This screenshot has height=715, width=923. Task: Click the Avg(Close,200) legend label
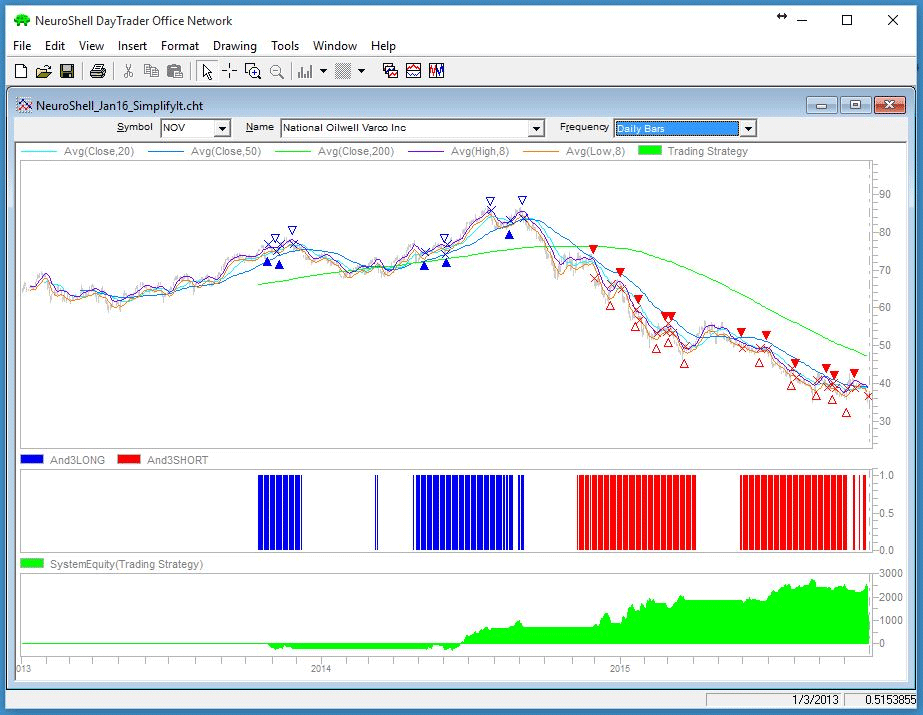pyautogui.click(x=355, y=151)
